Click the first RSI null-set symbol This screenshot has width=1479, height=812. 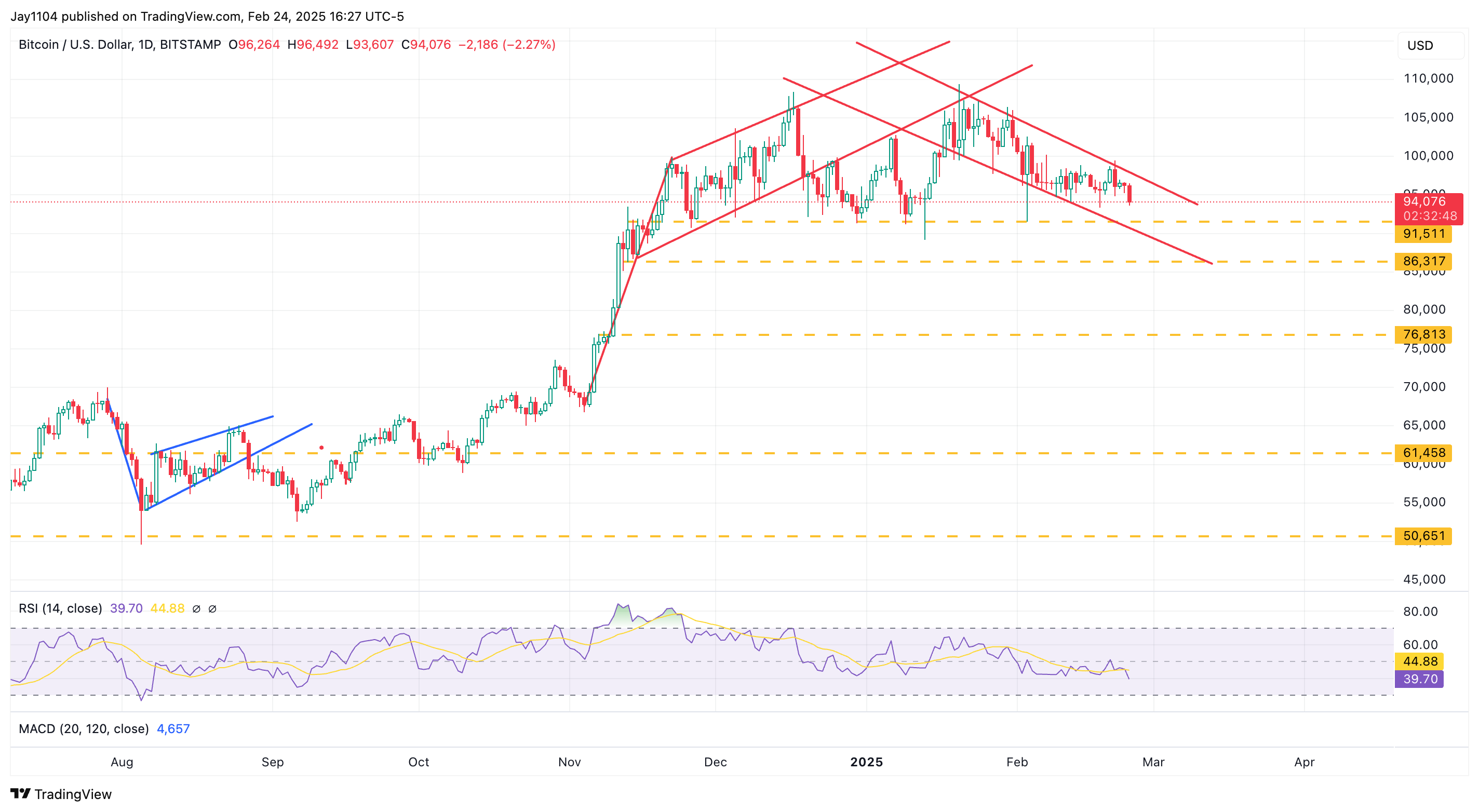click(196, 609)
